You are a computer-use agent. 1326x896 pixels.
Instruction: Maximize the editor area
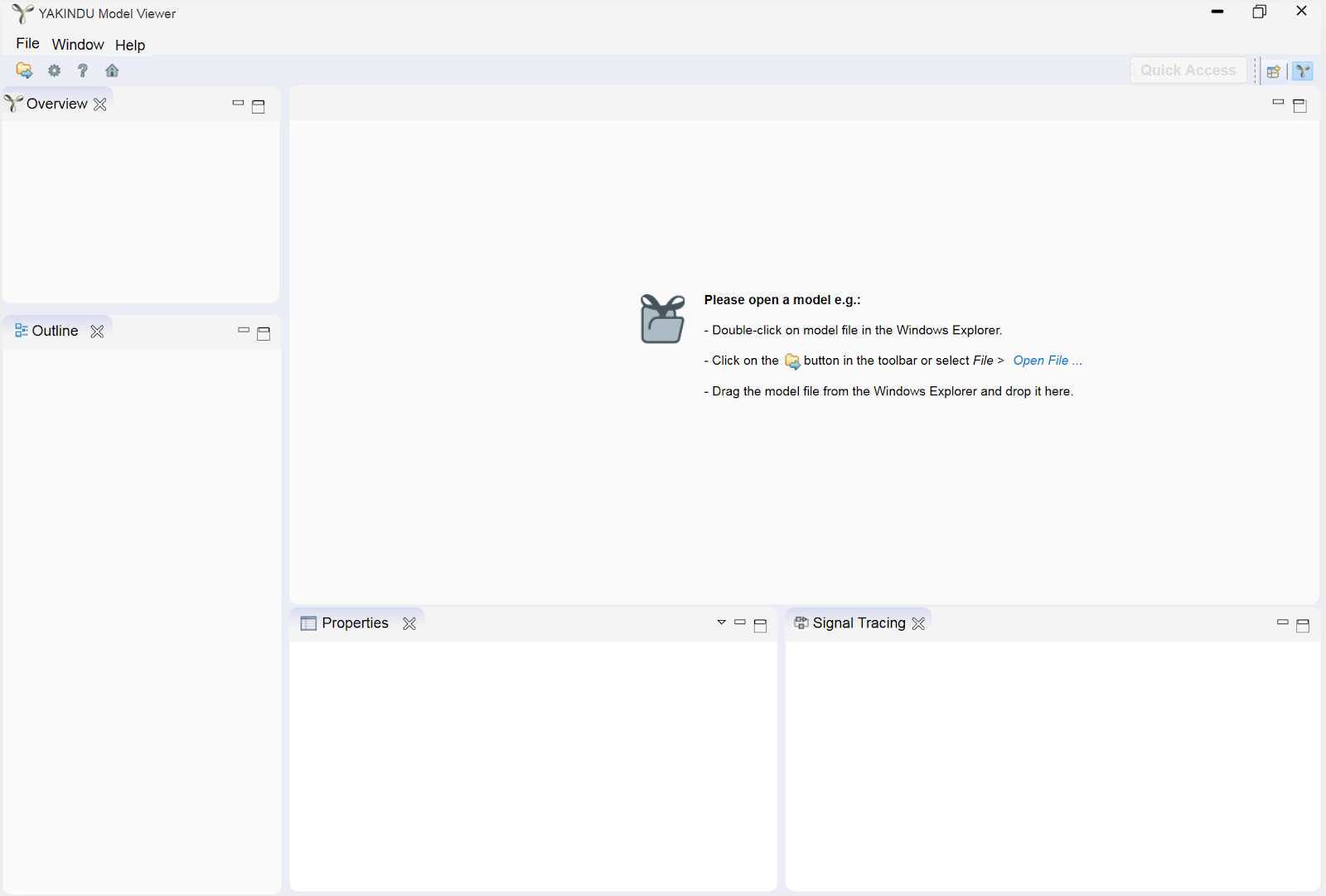click(x=1300, y=105)
